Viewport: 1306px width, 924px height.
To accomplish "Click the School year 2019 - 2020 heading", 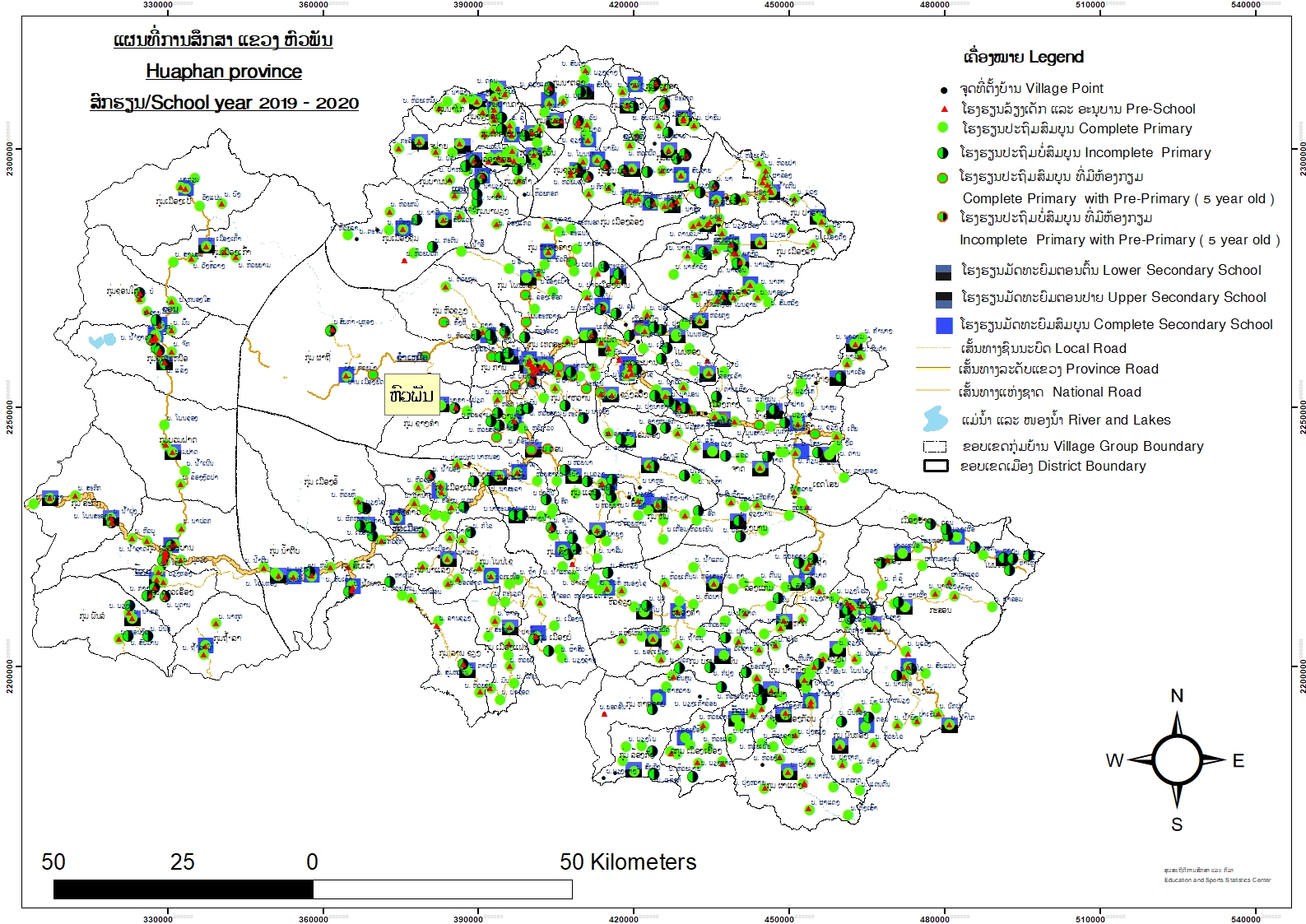I will (x=224, y=103).
